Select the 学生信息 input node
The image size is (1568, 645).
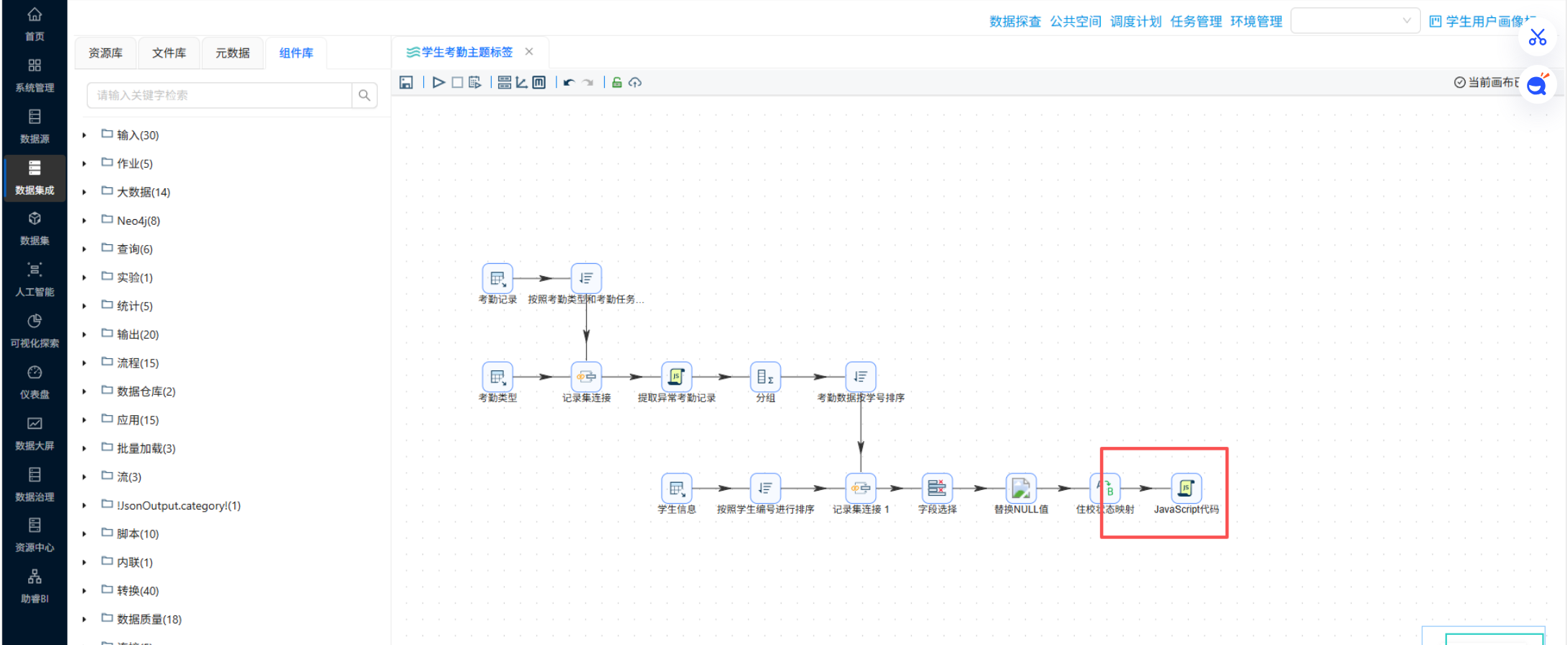coord(676,488)
